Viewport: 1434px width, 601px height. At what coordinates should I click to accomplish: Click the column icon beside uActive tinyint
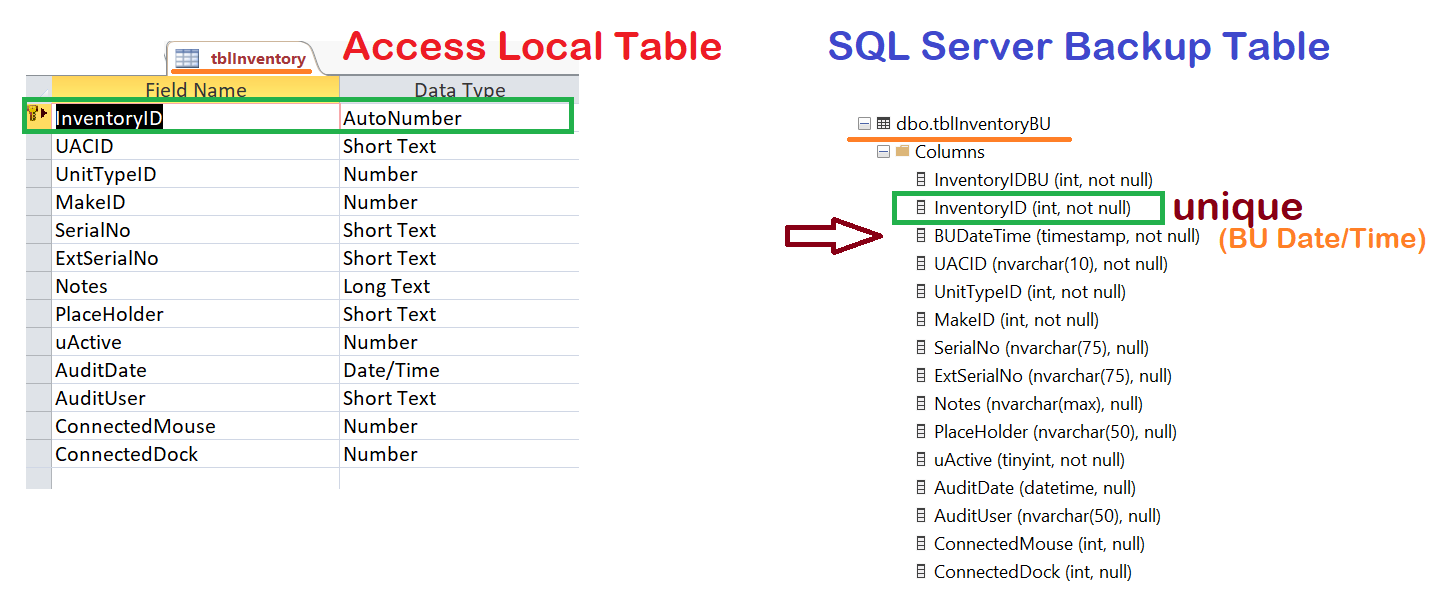coord(921,460)
